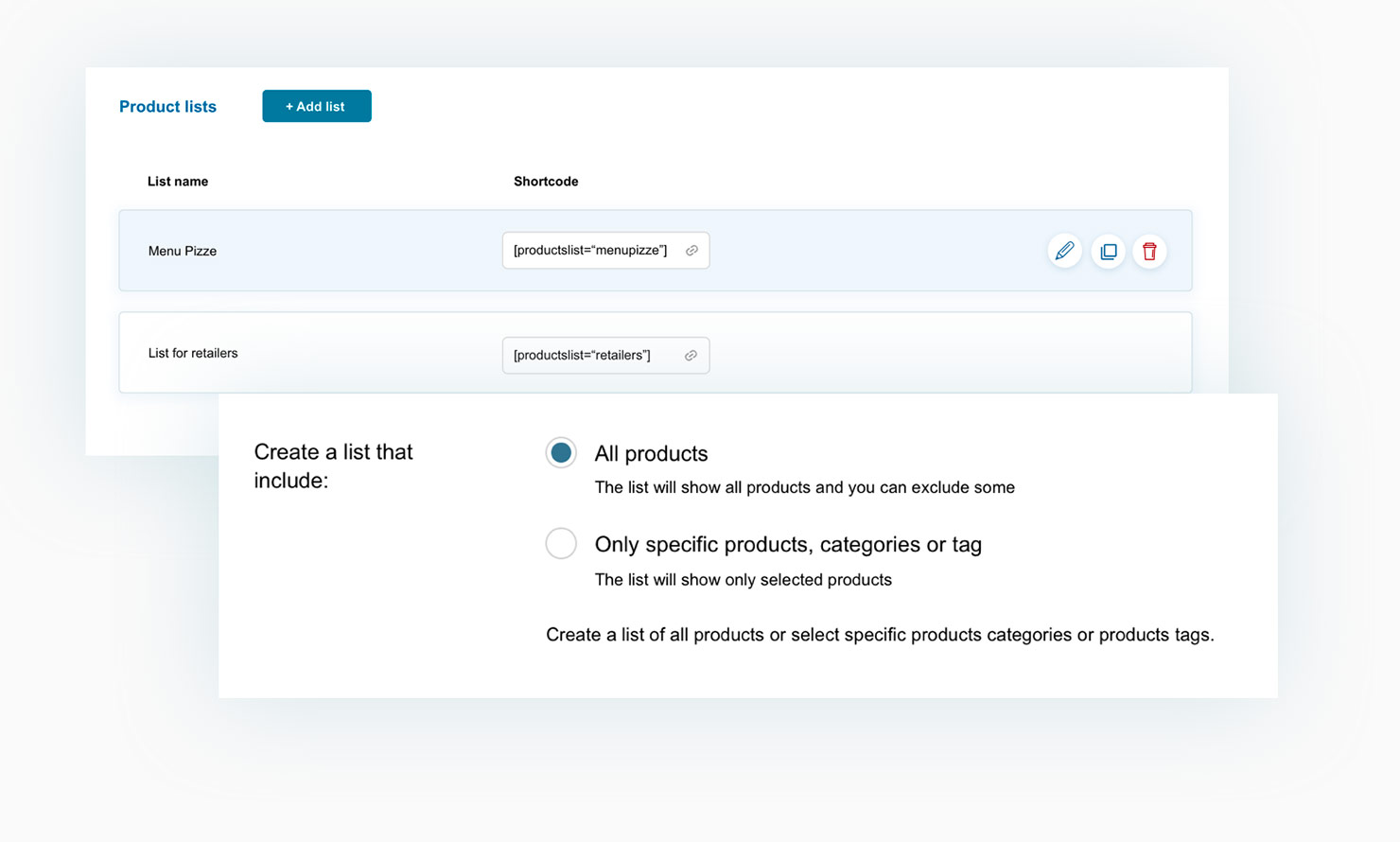Choose Only specific products radio option
This screenshot has width=1400, height=842.
561,544
